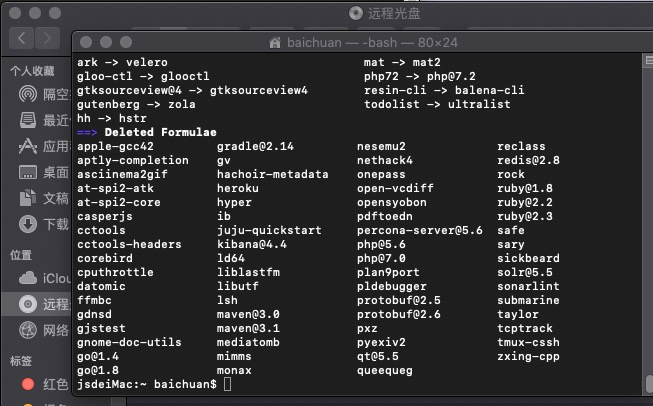653x406 pixels.
Task: Minimize the Finder window
Action: 35,13
